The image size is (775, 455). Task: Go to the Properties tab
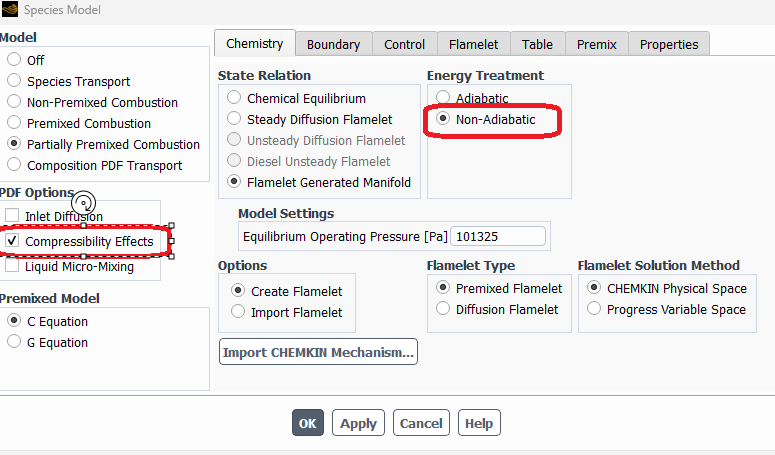tap(669, 44)
